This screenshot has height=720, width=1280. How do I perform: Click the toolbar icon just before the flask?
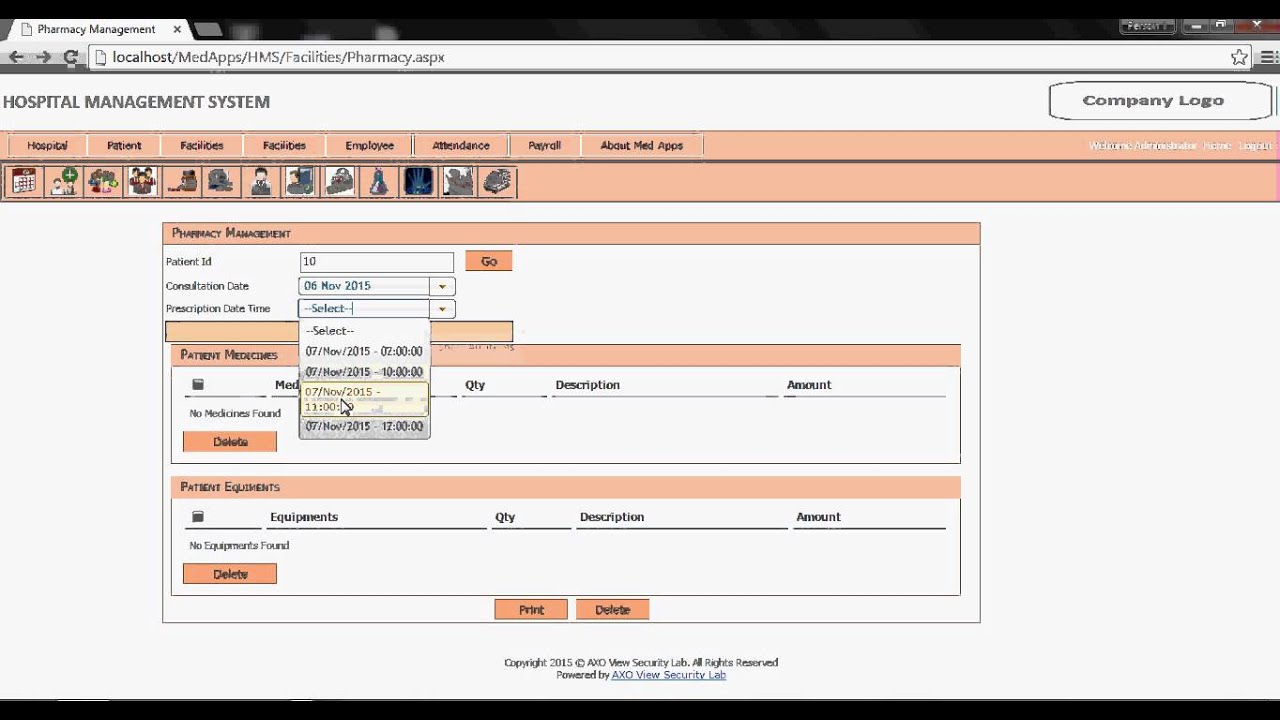tap(340, 182)
